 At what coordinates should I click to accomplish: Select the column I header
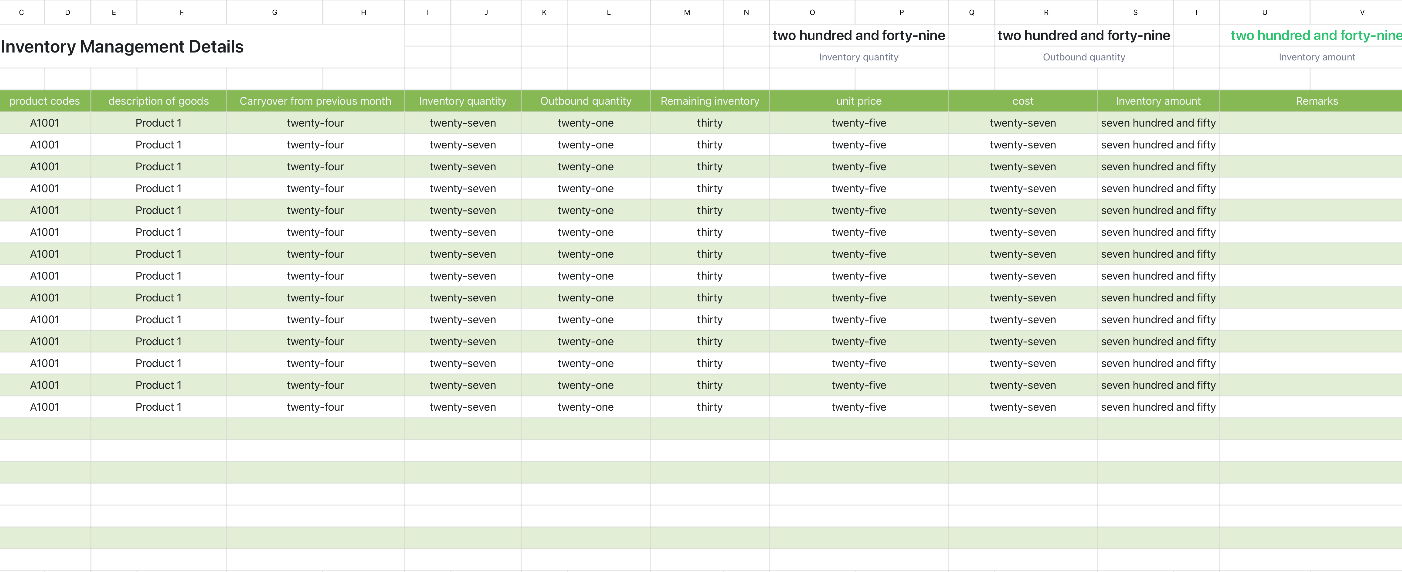click(x=428, y=12)
